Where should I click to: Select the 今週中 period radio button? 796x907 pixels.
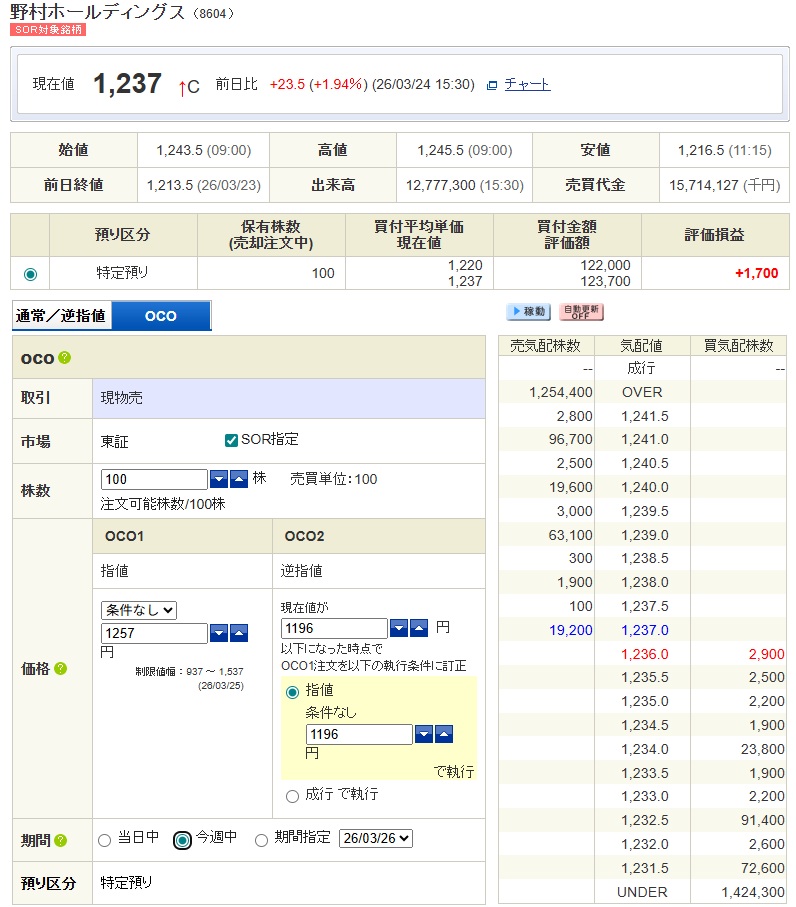click(182, 840)
